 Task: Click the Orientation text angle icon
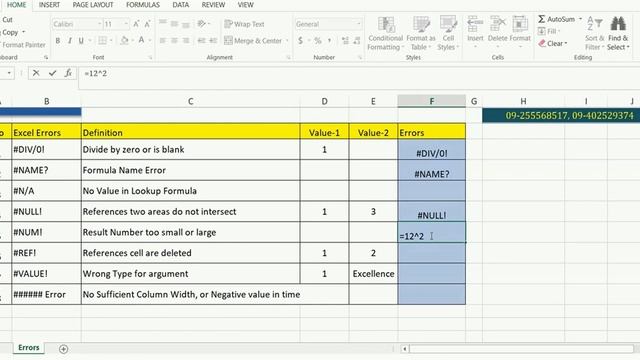[202, 24]
